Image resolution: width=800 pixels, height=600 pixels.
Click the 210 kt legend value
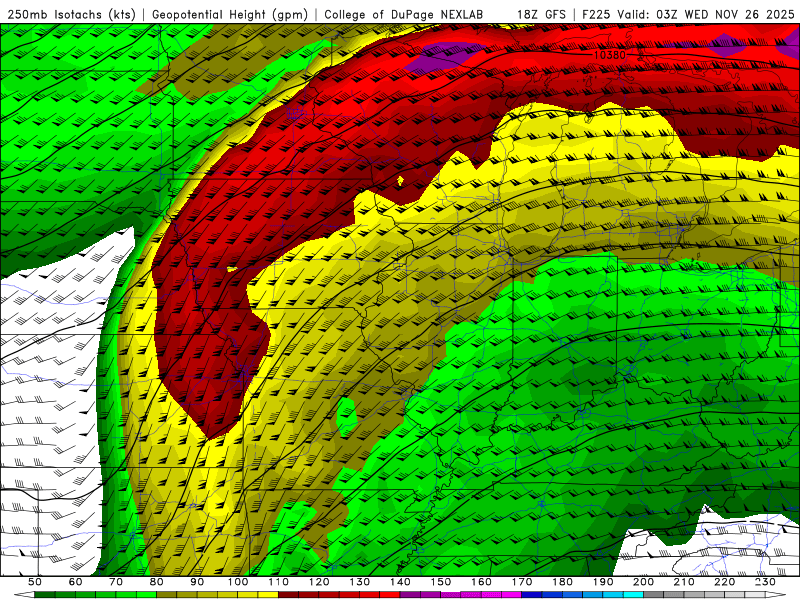[x=684, y=582]
